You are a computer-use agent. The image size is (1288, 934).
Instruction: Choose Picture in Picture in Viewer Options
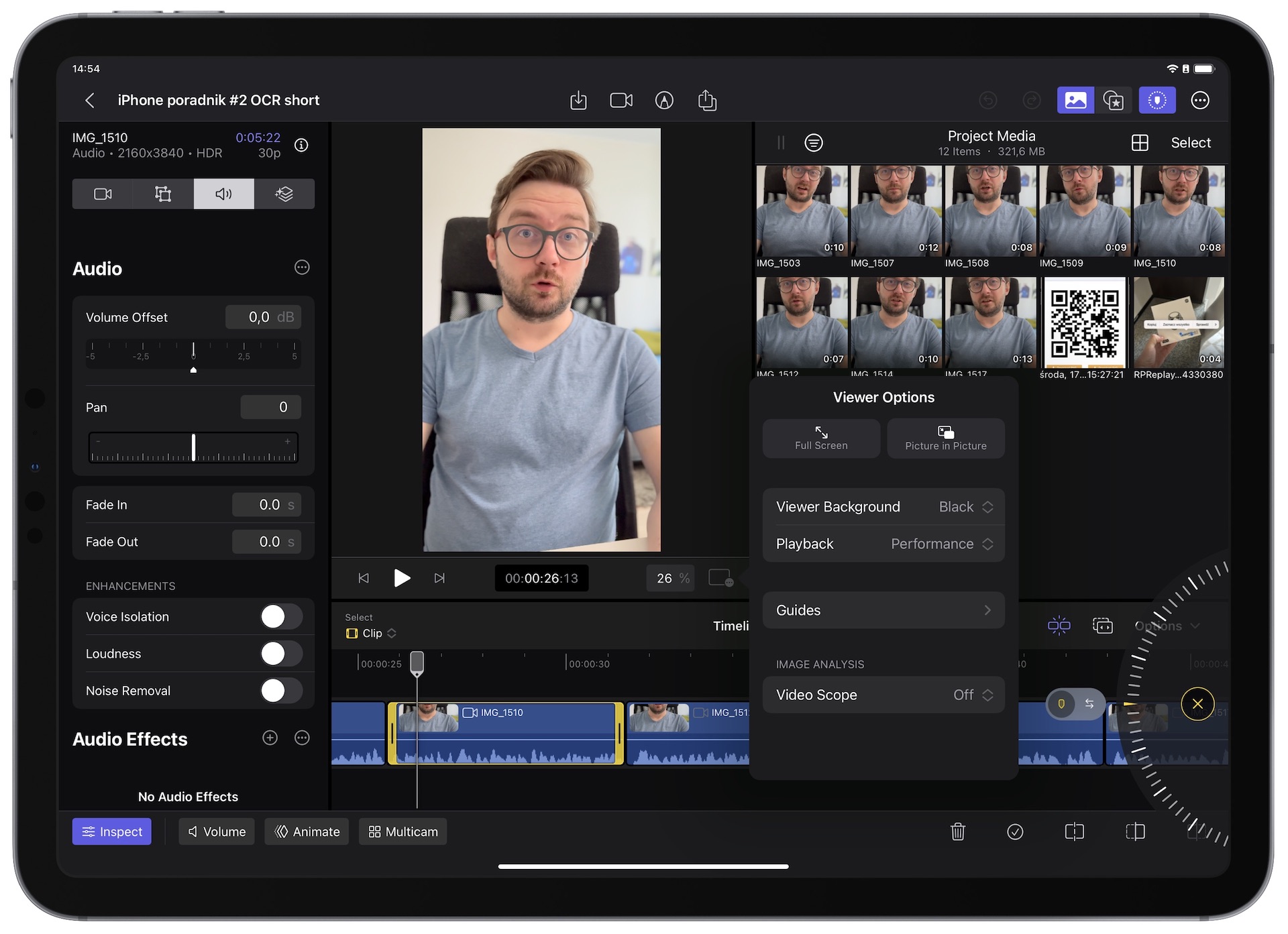[946, 439]
